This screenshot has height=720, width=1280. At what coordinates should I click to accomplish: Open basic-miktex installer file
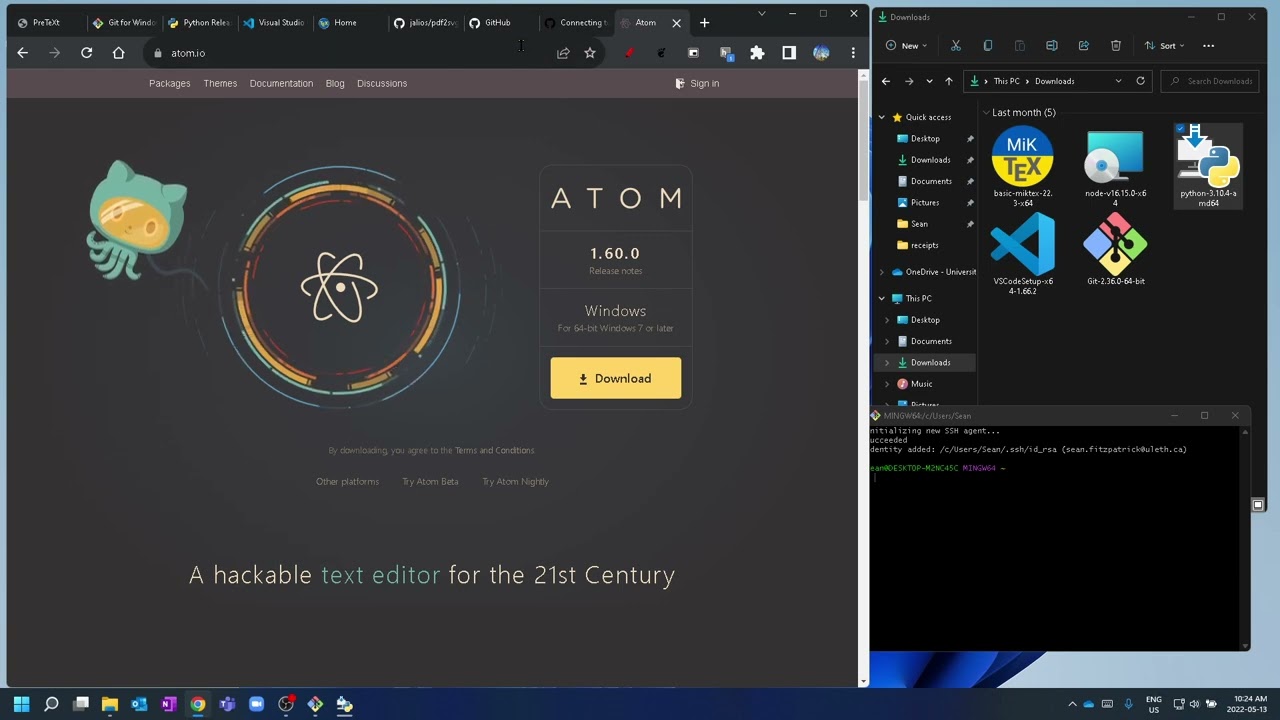pos(1022,168)
